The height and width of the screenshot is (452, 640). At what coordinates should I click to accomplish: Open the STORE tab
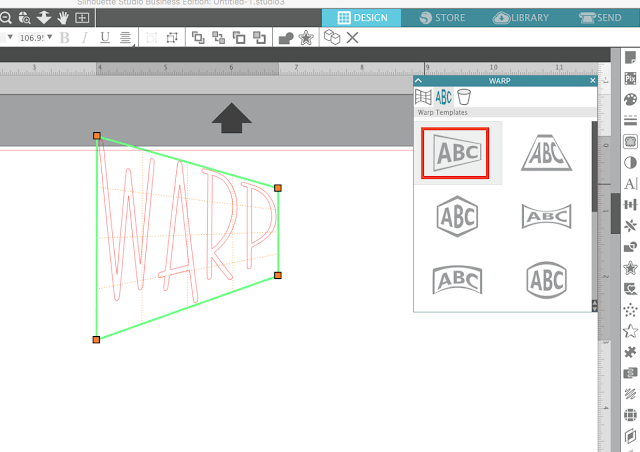[x=442, y=18]
